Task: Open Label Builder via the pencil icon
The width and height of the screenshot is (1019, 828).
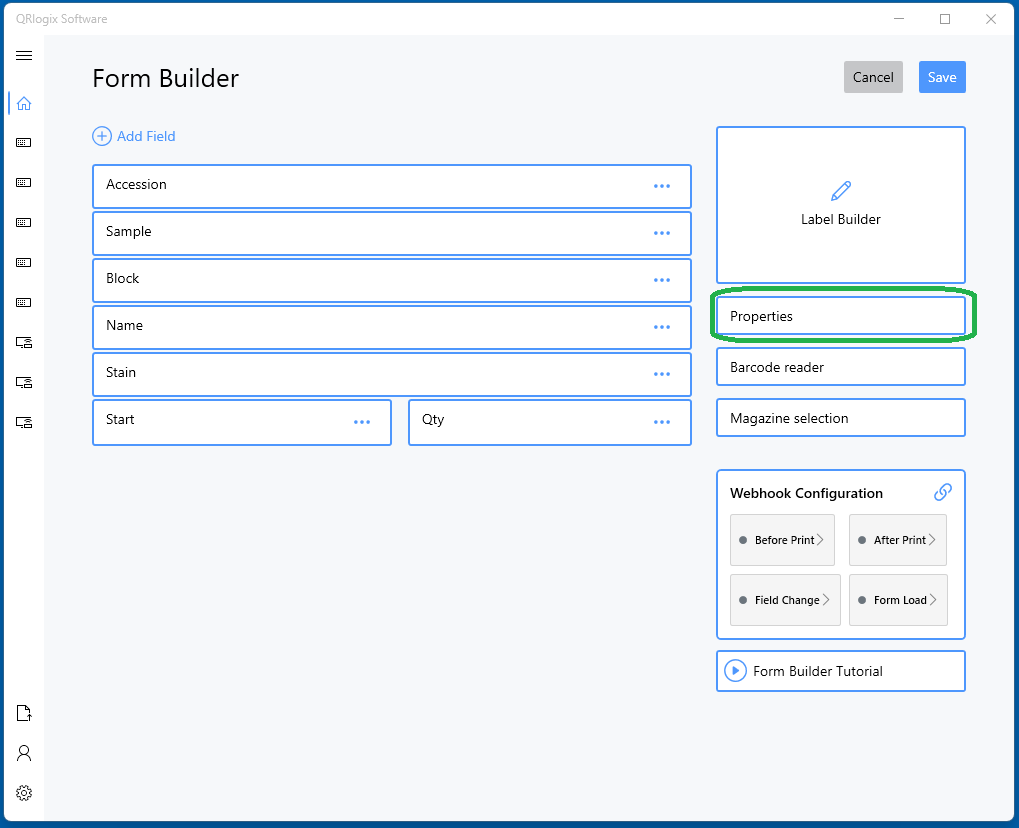Action: coord(840,190)
